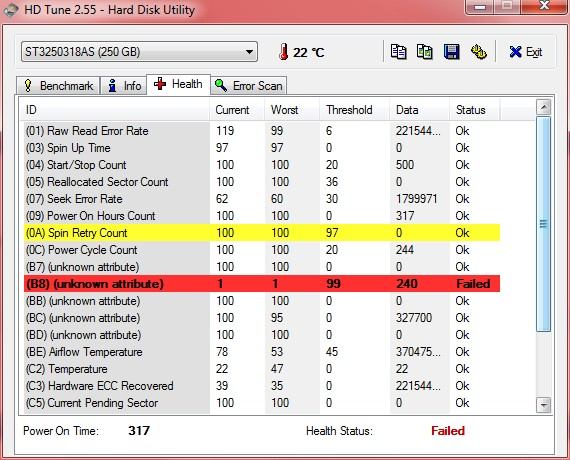Screen dimensions: 570x460
Task: Open the ST3250318AS drive dropdown
Action: click(140, 52)
